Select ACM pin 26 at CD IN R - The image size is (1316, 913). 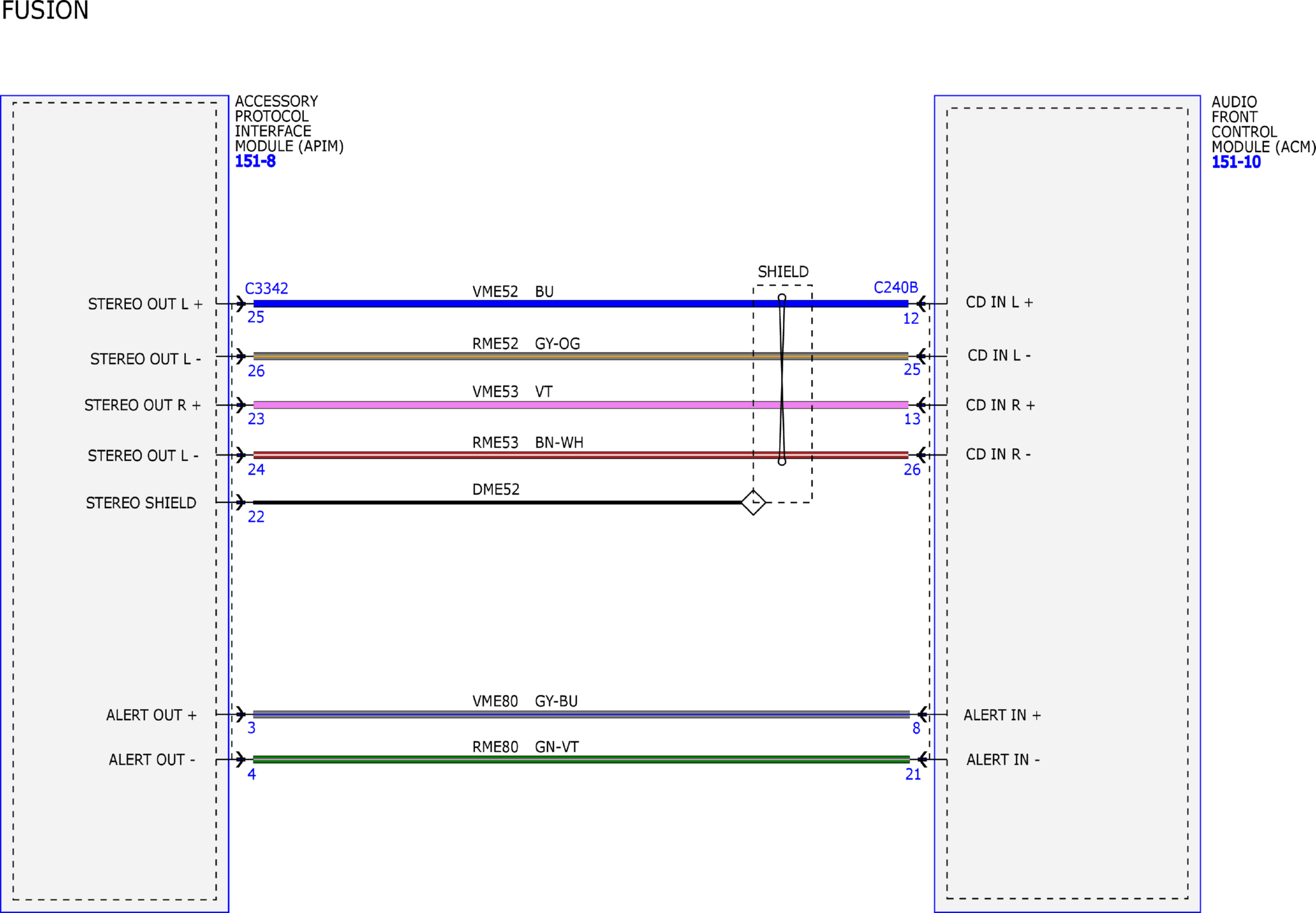[x=912, y=470]
